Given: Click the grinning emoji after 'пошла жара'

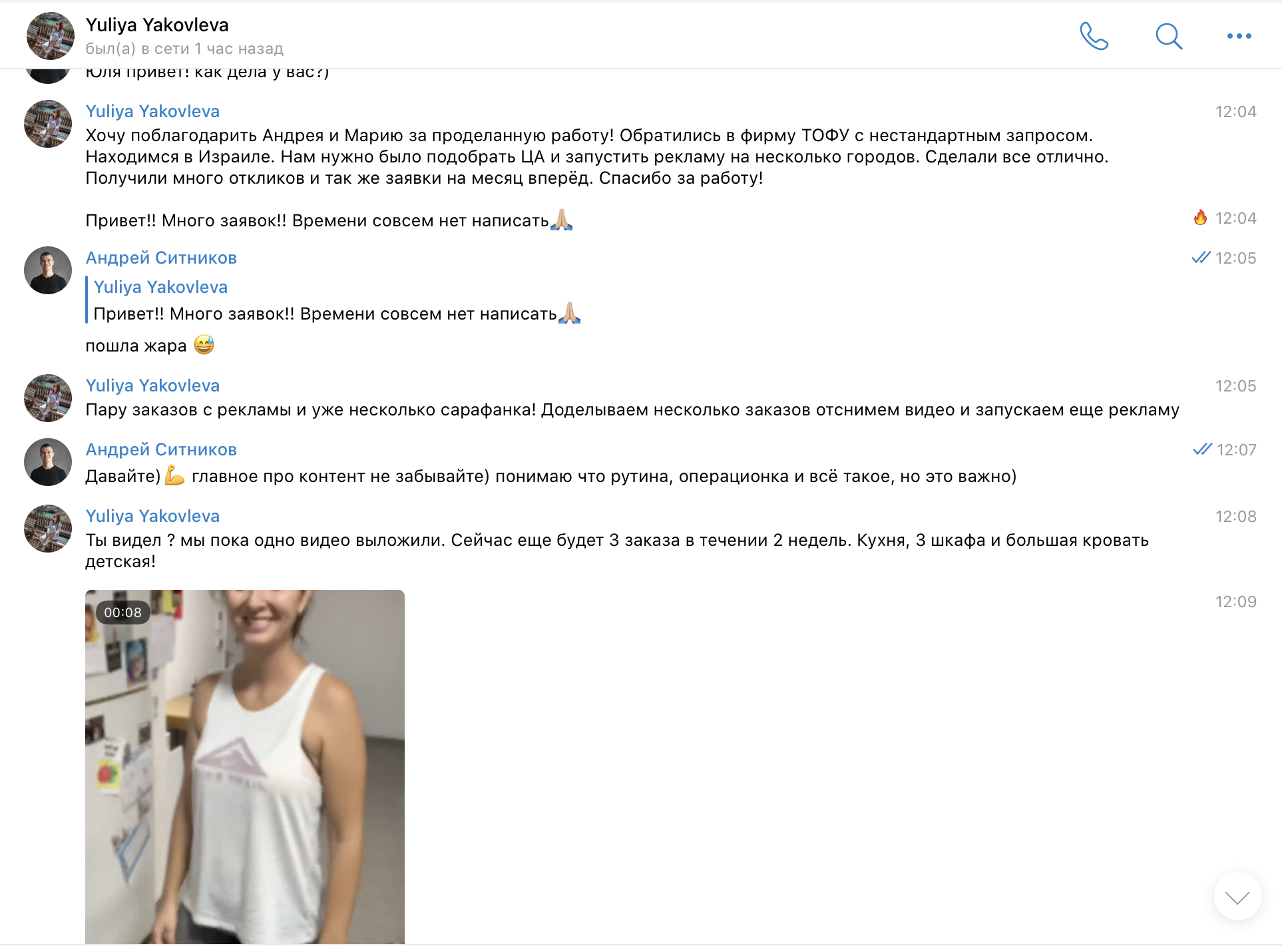Looking at the screenshot, I should pyautogui.click(x=204, y=345).
